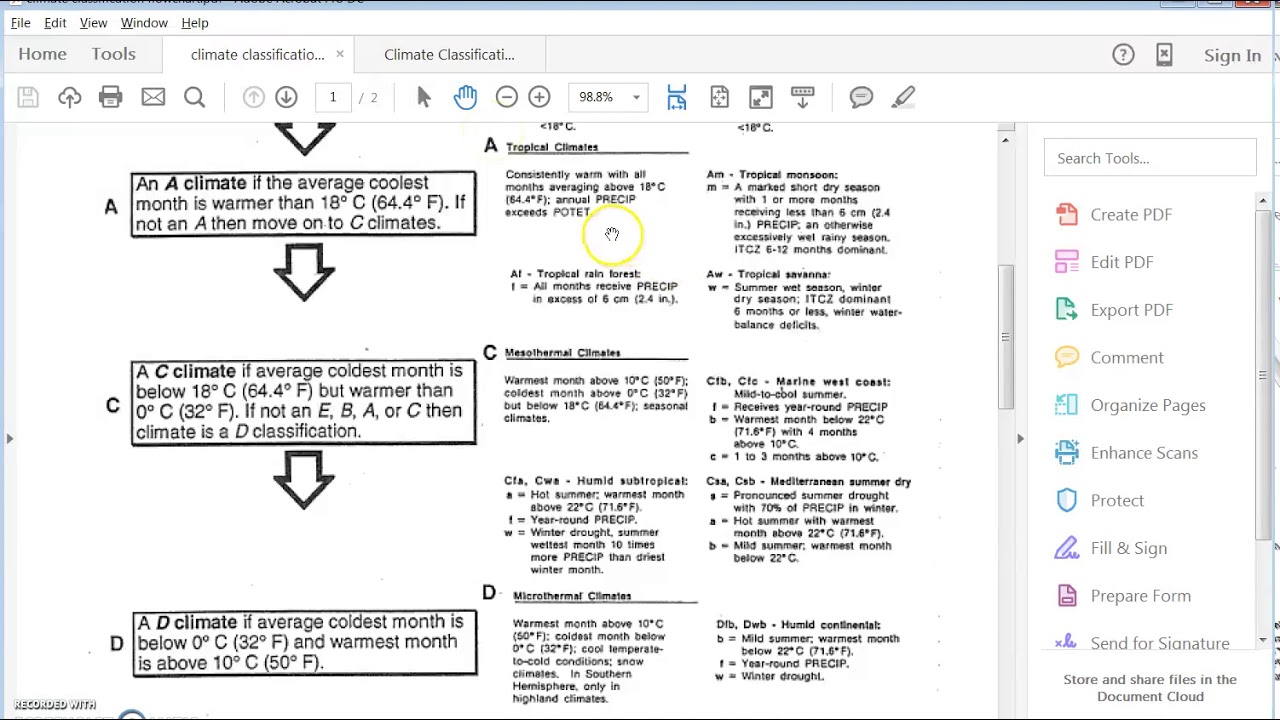Open the more page tools download-style icon
The image size is (1280, 720).
click(x=803, y=97)
